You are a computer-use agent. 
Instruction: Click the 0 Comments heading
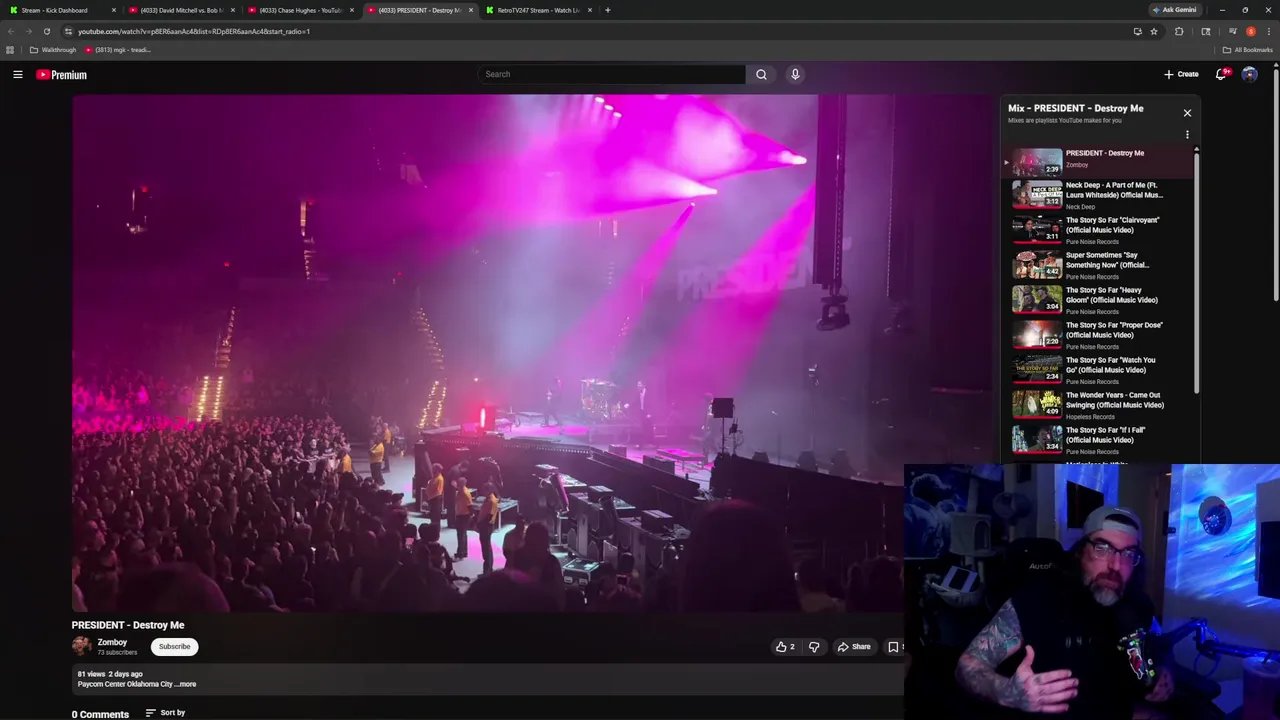point(100,714)
